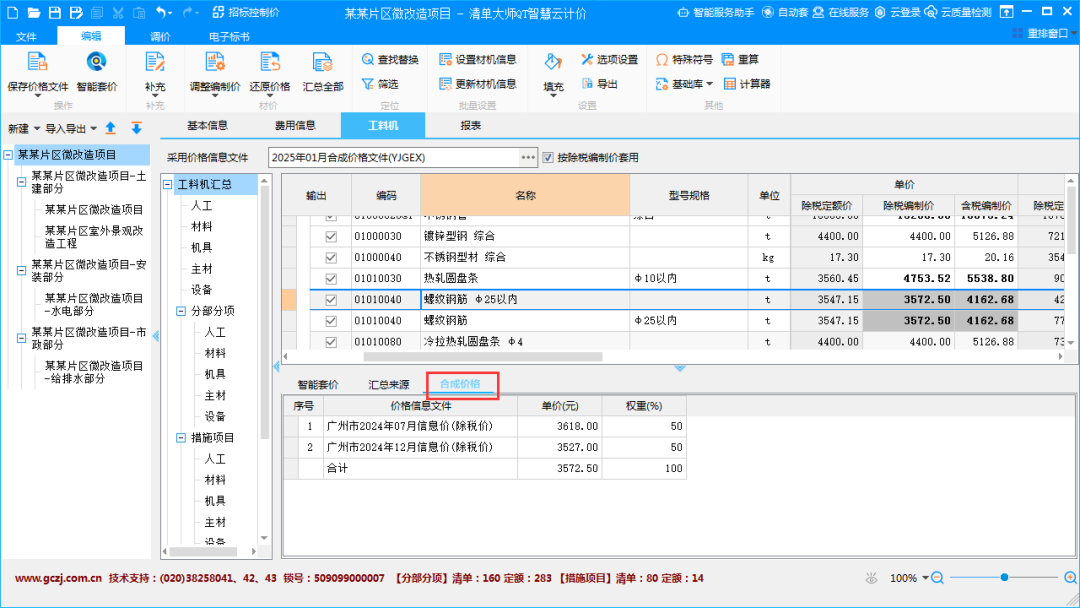Image resolution: width=1080 pixels, height=608 pixels.
Task: Switch to the 费用信息 tab
Action: coord(295,126)
